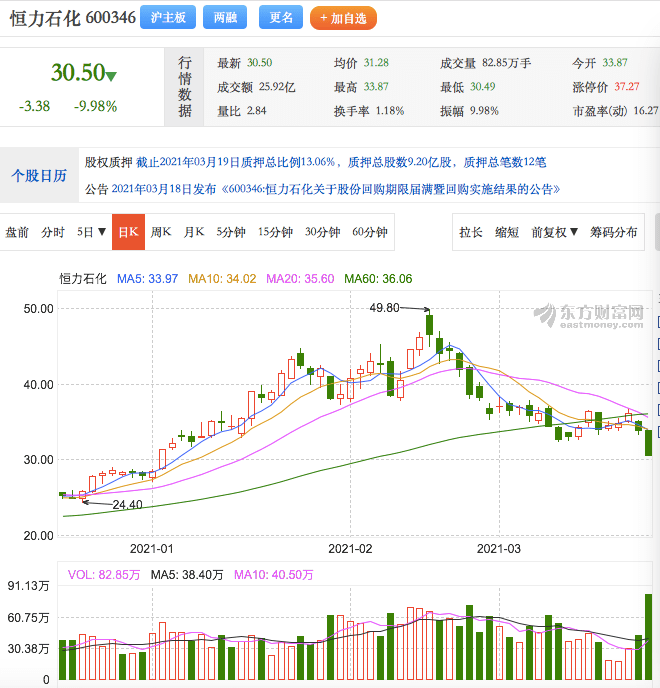Click the MA20: 35.60 legend label
Viewport: 660px width, 688px height.
[x=300, y=279]
